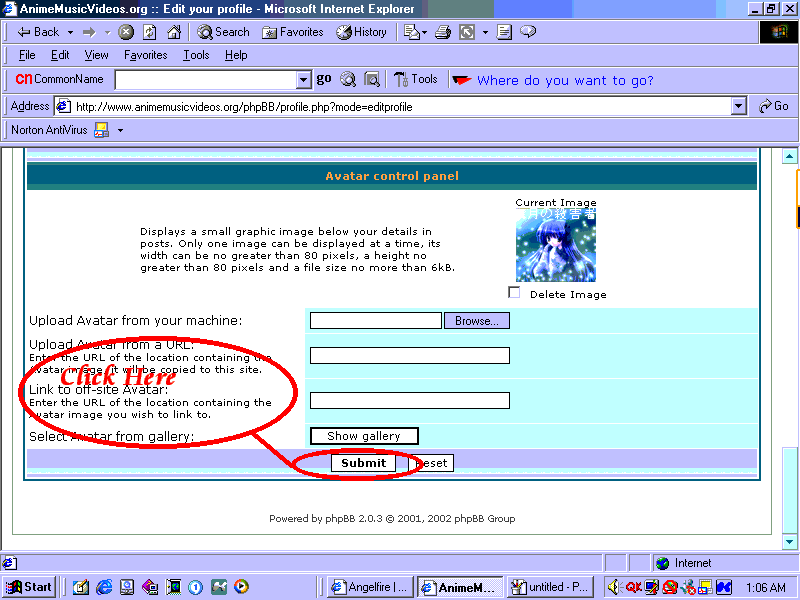The image size is (800, 600).
Task: Switch to AnimeM... taskbar window
Action: [460, 587]
